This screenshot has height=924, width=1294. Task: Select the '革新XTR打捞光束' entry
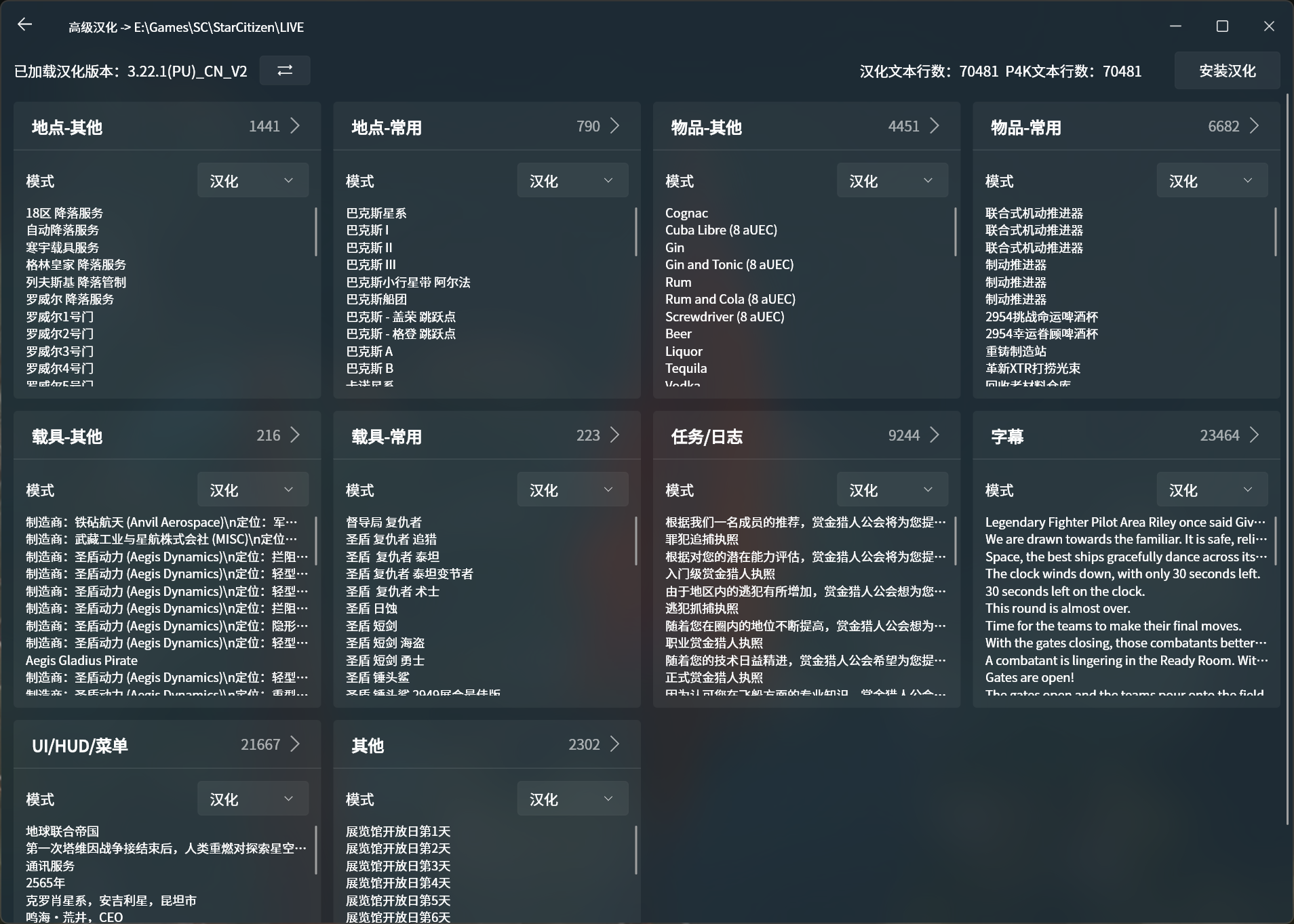(x=1033, y=368)
